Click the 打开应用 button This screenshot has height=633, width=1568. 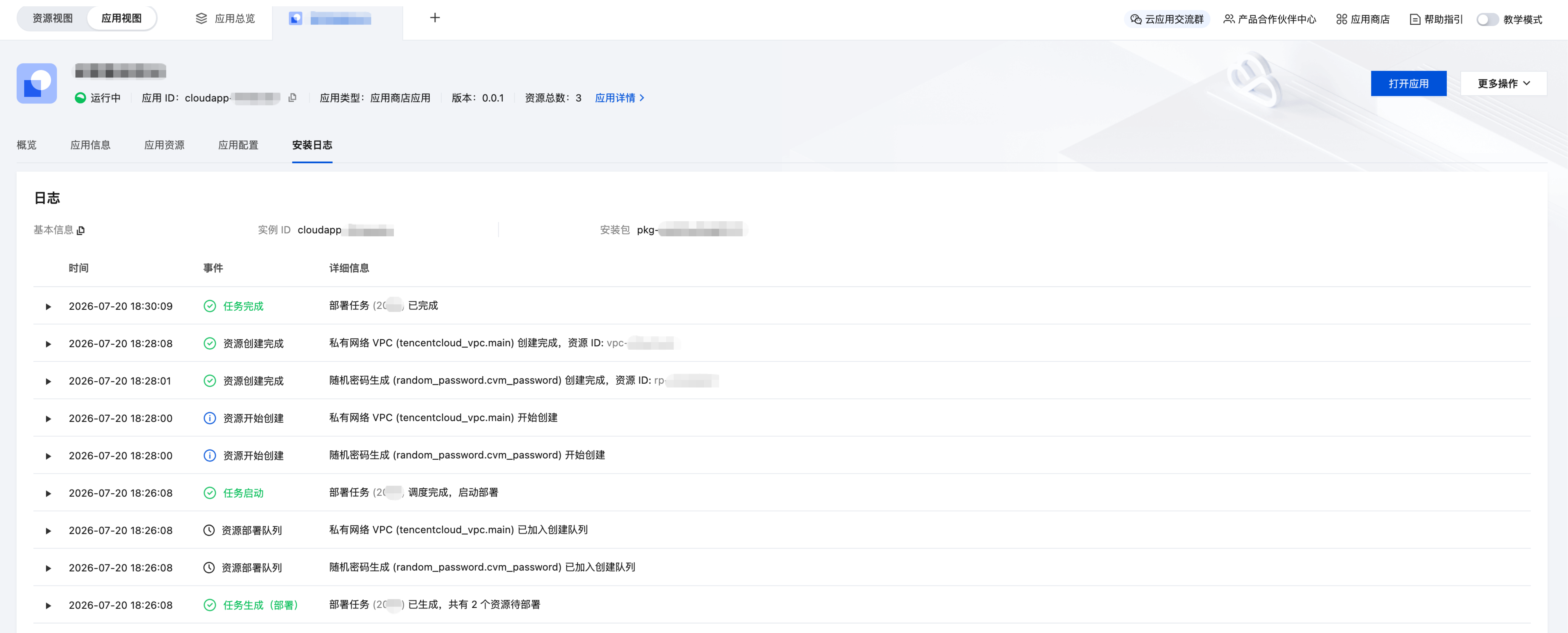[x=1408, y=83]
